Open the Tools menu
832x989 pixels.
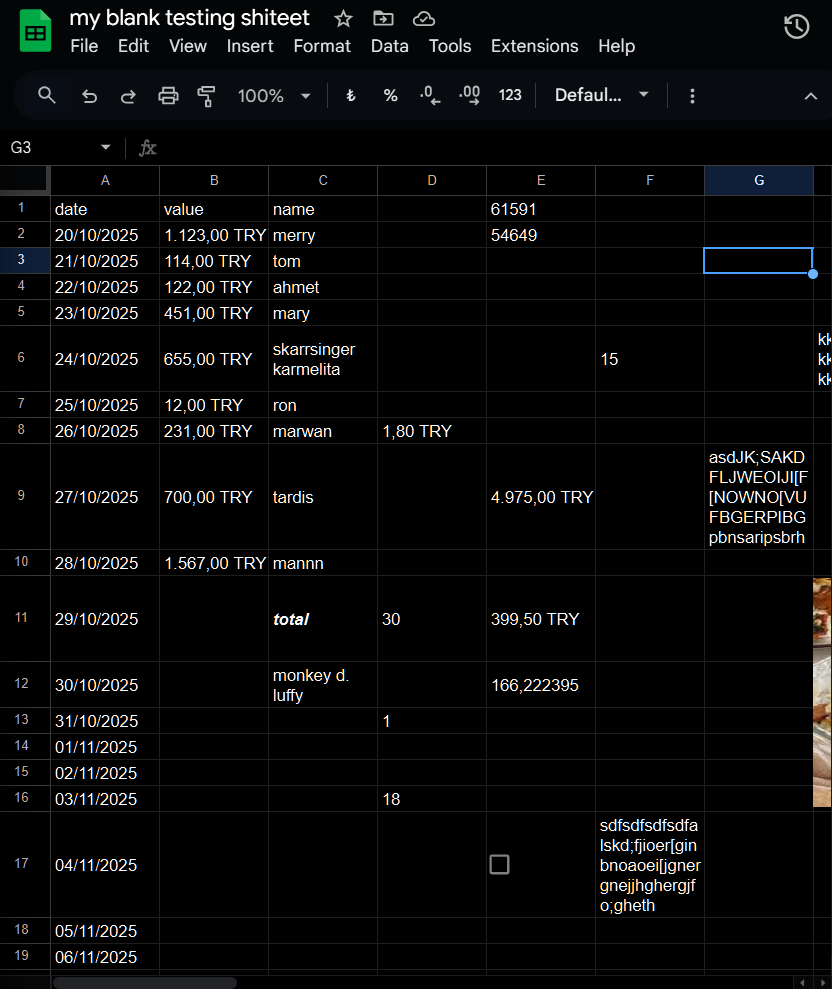(x=450, y=46)
